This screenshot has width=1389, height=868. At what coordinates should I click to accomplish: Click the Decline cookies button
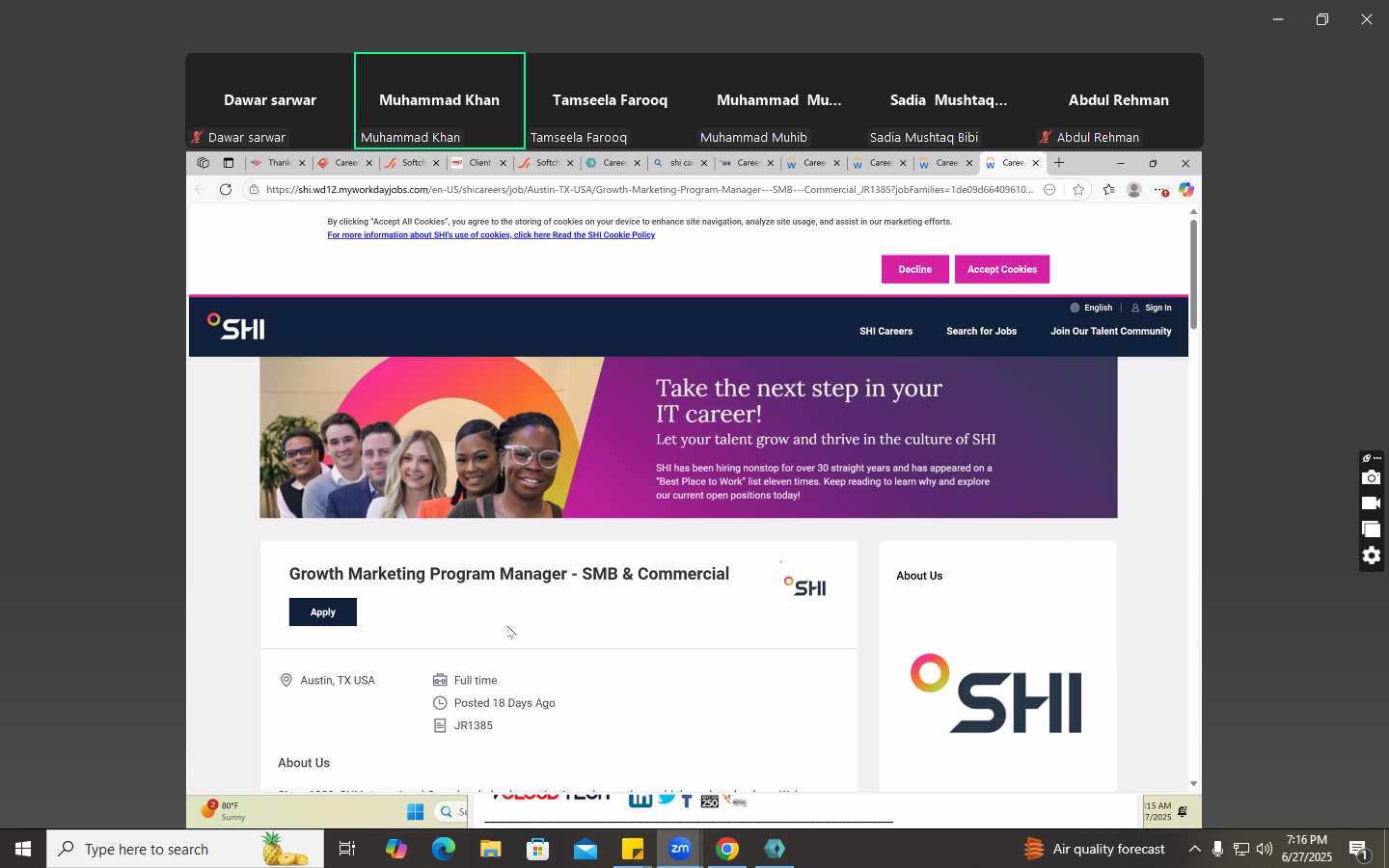(x=914, y=269)
